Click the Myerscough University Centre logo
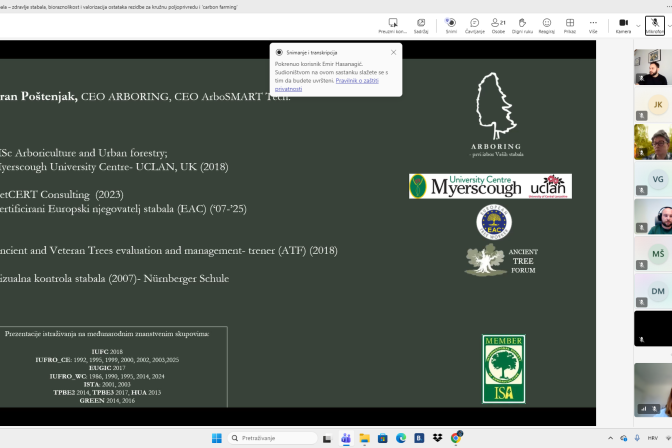The height and width of the screenshot is (448, 672). pos(490,186)
